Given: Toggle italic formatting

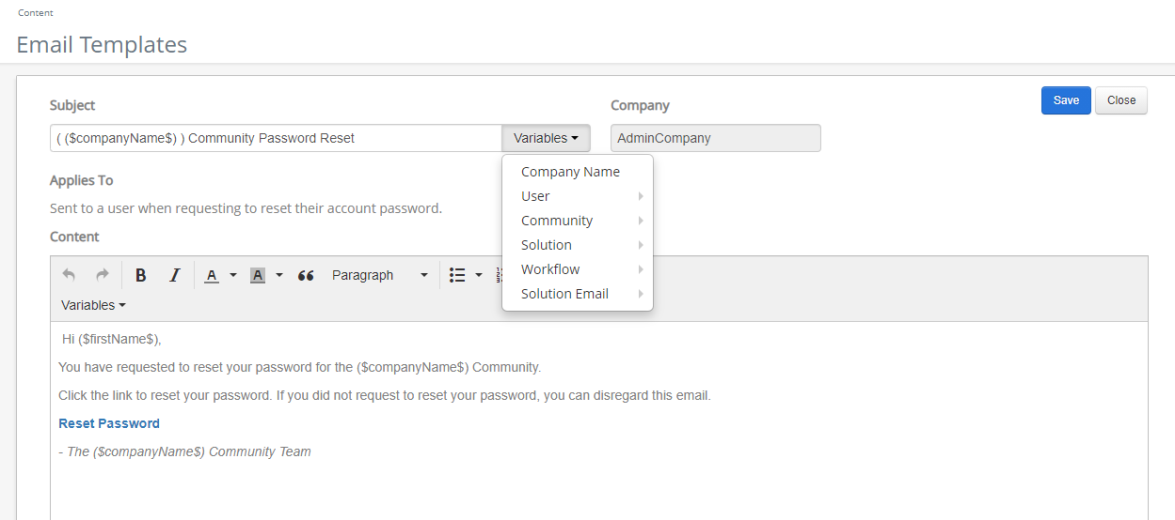Looking at the screenshot, I should (174, 275).
